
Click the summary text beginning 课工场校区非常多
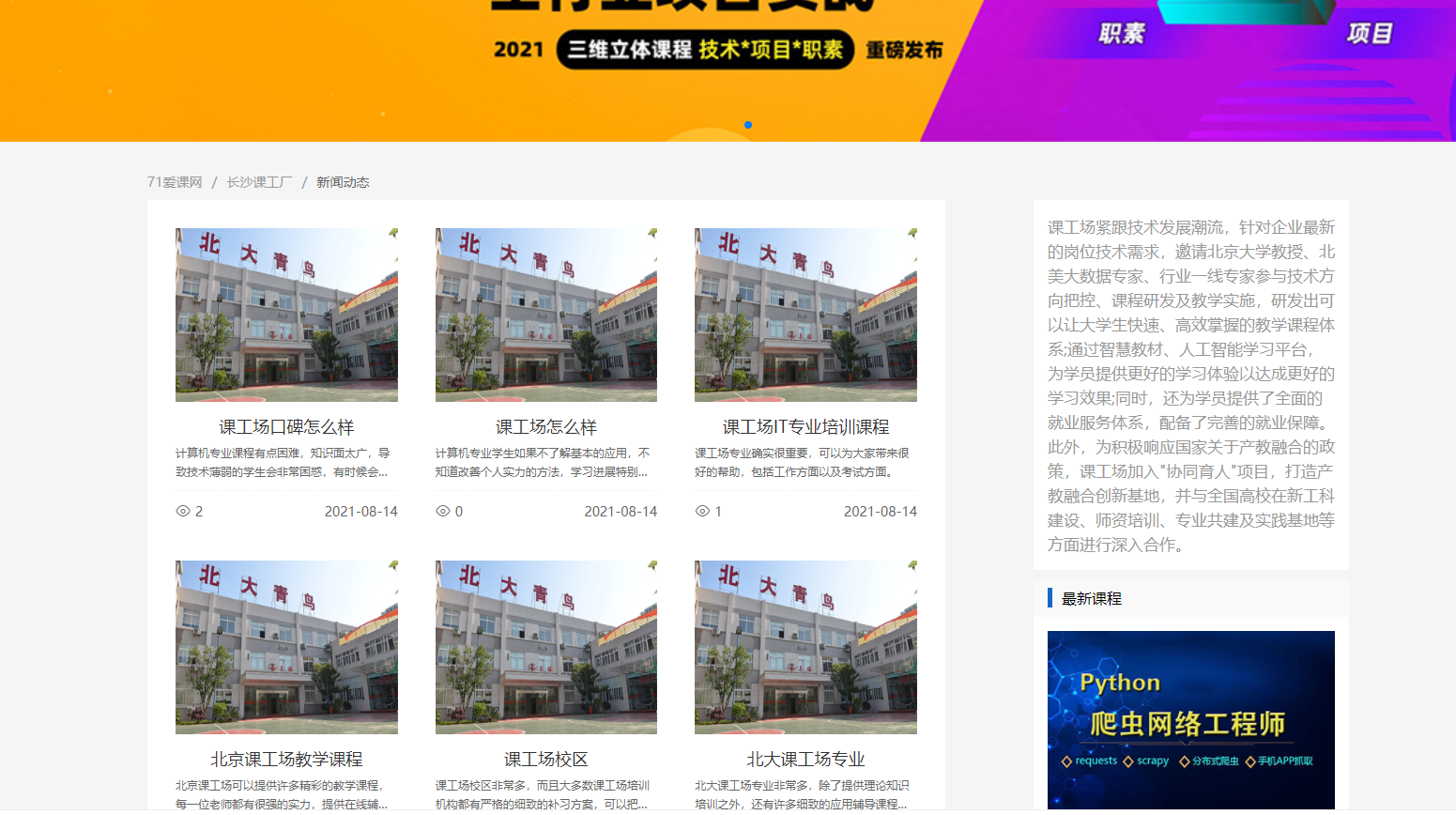[543, 795]
